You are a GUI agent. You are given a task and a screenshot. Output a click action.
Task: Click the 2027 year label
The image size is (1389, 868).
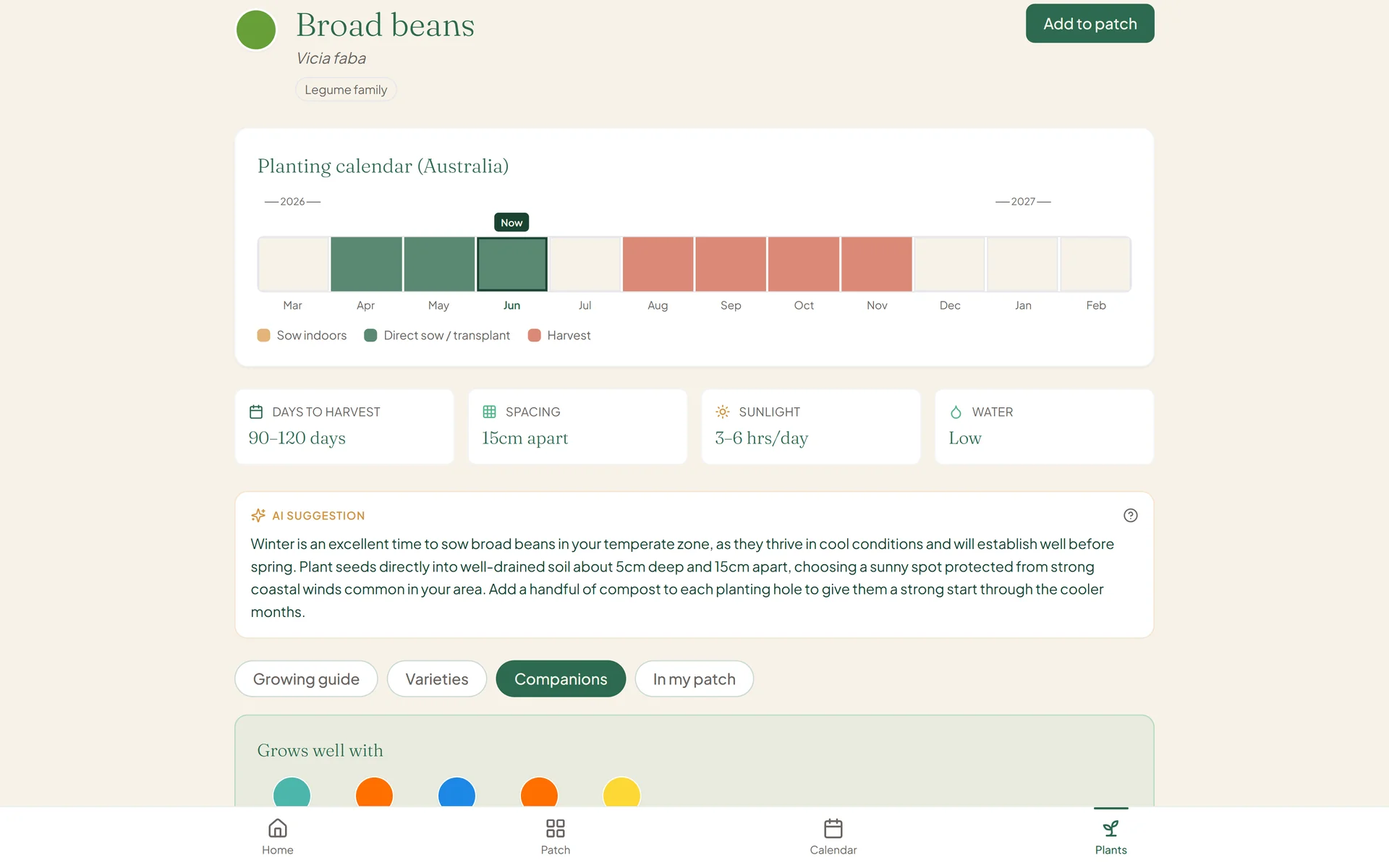[x=1023, y=201]
